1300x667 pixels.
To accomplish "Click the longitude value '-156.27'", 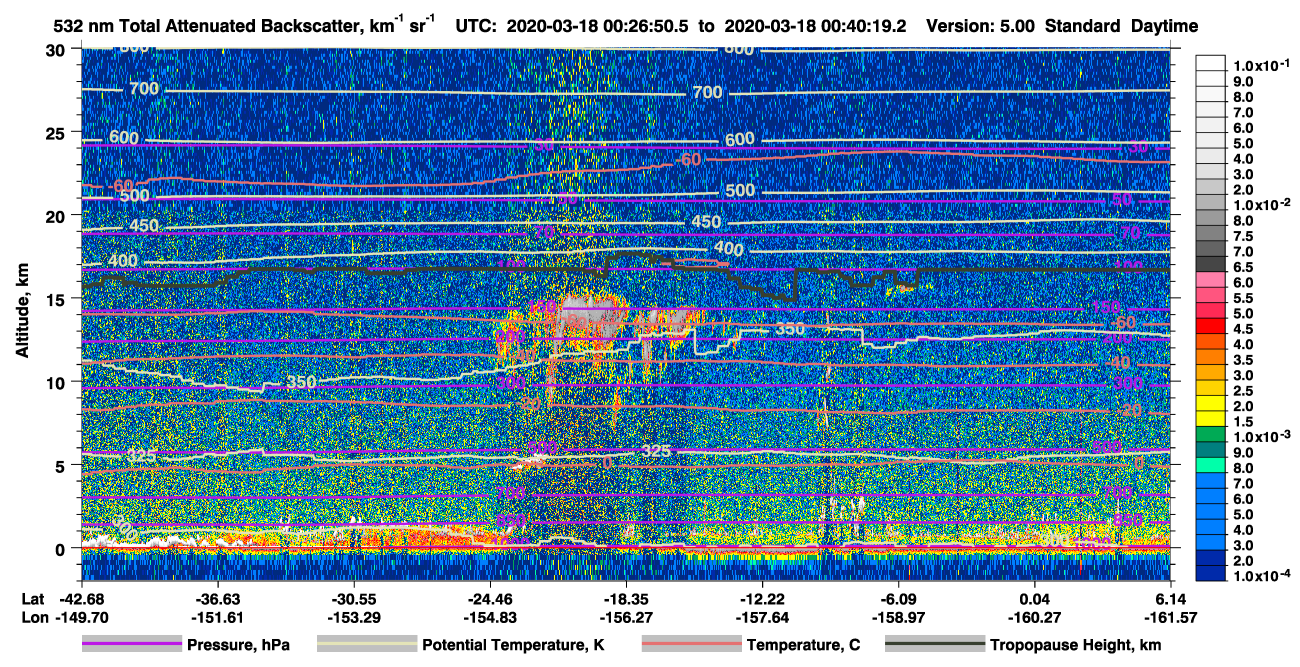I will pyautogui.click(x=625, y=617).
